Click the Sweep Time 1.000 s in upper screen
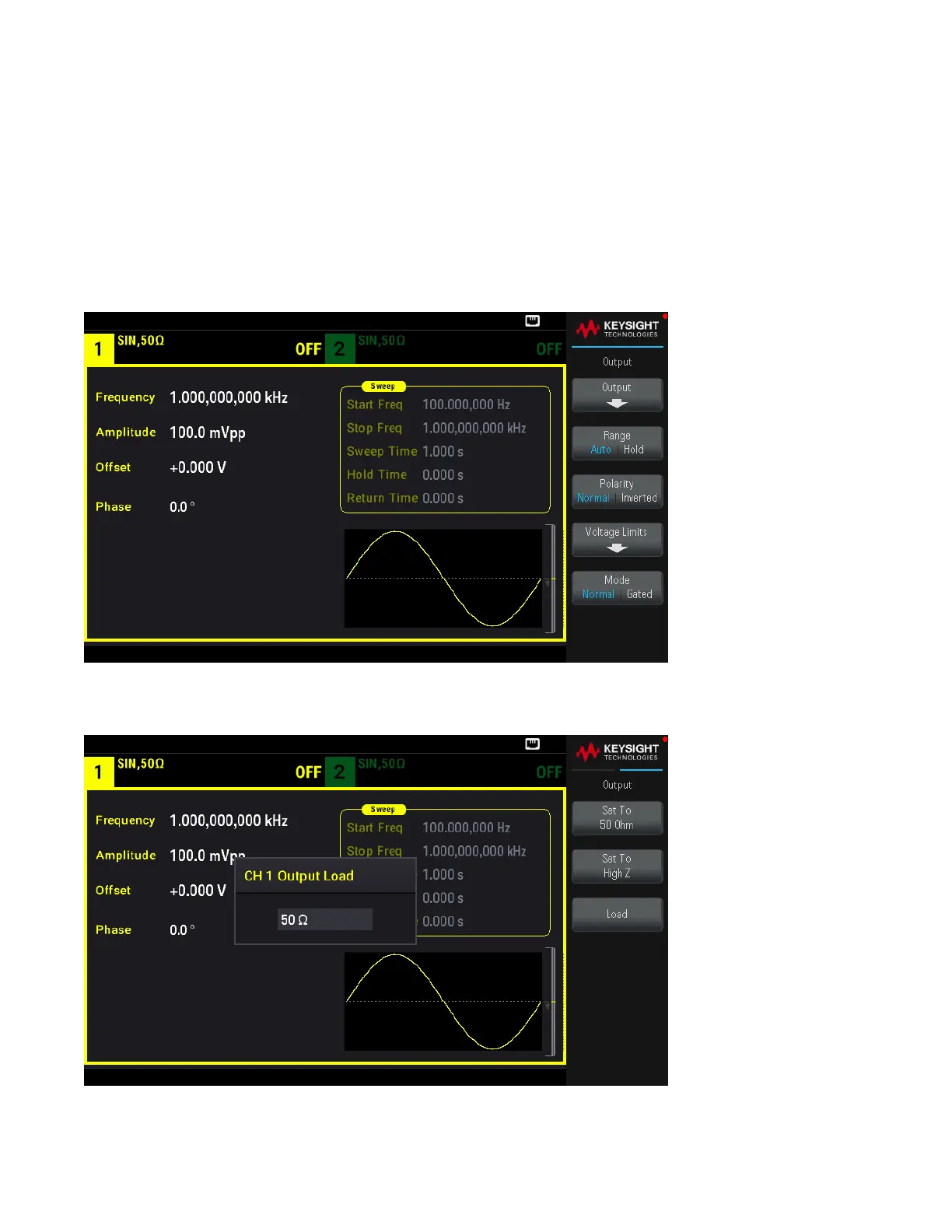Image resolution: width=952 pixels, height=1232 pixels. pos(443,451)
